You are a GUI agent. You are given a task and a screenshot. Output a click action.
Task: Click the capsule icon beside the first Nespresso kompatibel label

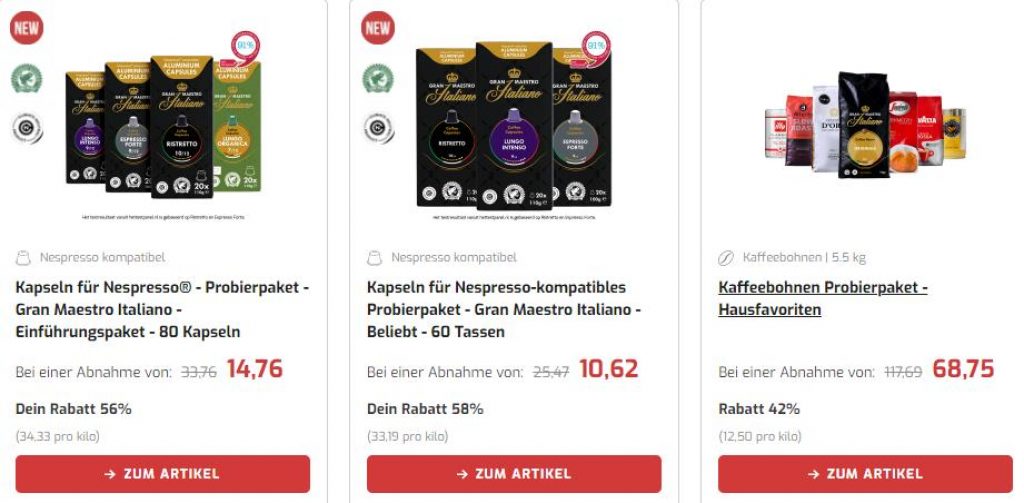(x=24, y=257)
